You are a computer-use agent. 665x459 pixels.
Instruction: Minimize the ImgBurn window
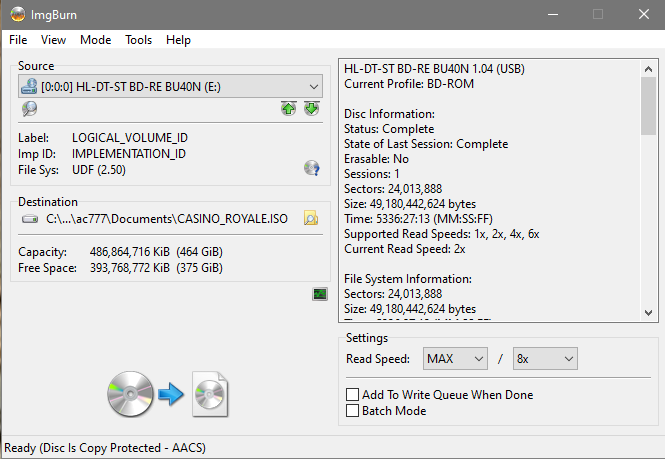(x=553, y=14)
